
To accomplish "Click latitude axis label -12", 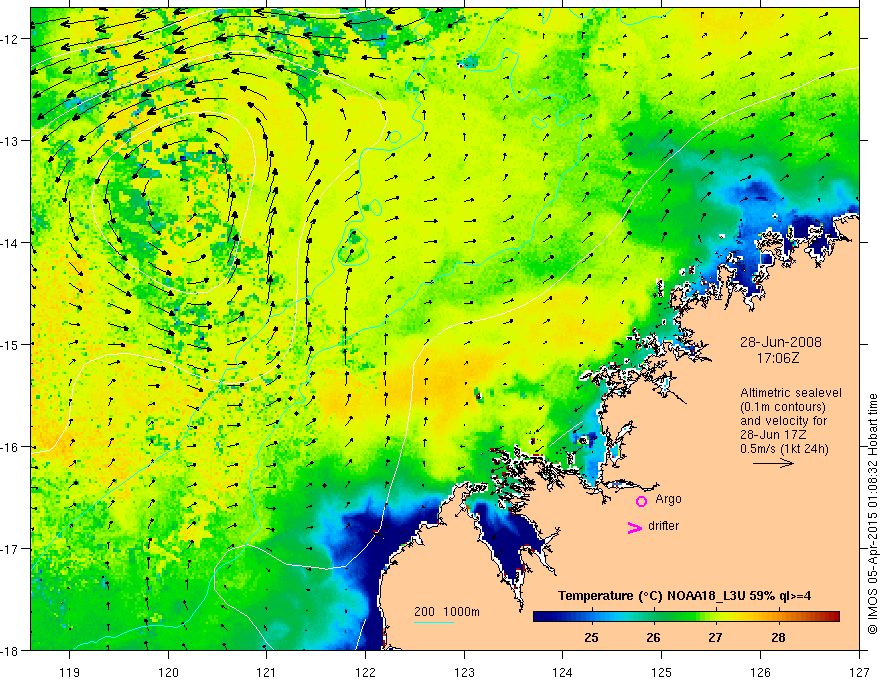I will click(x=11, y=39).
